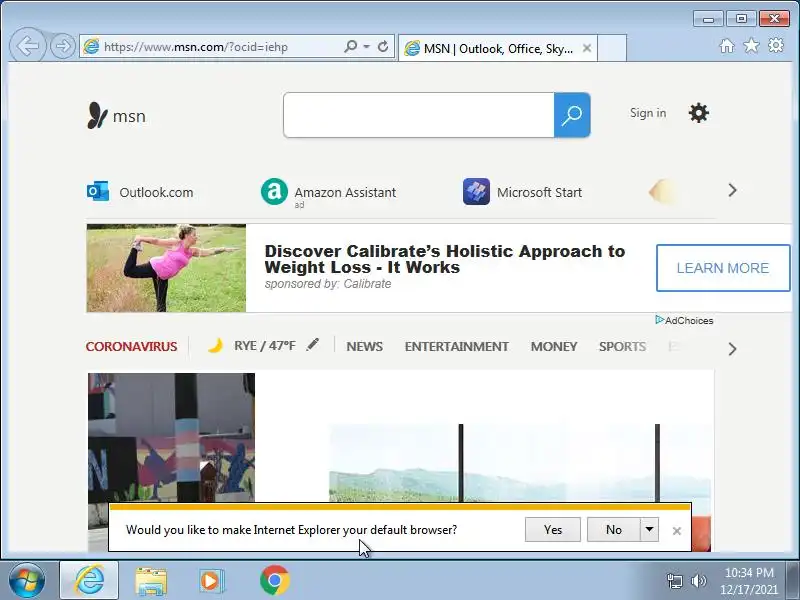Click No on the default browser prompt
The width and height of the screenshot is (800, 600).
(613, 530)
